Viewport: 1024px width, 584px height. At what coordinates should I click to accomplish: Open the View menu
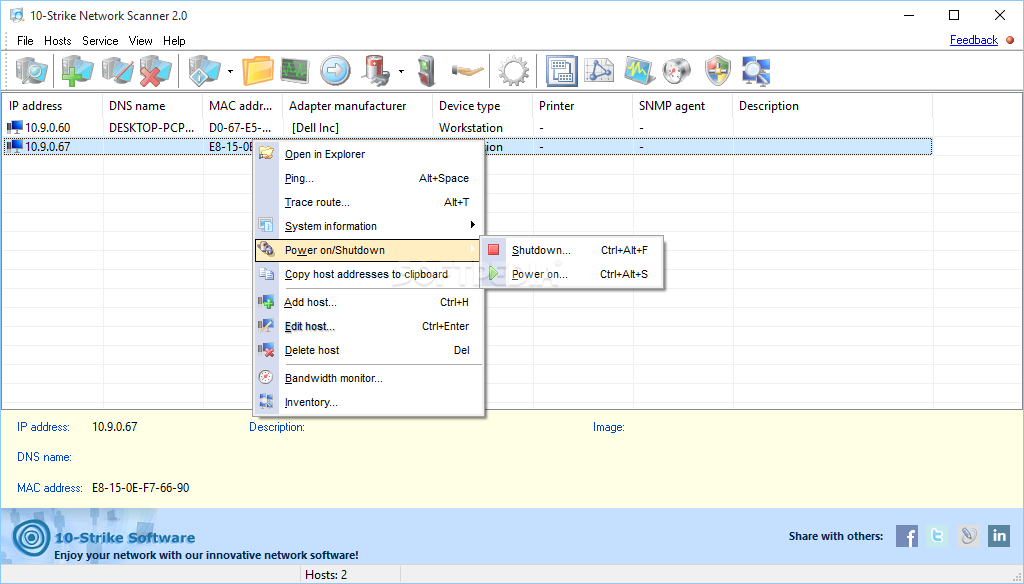(x=140, y=41)
